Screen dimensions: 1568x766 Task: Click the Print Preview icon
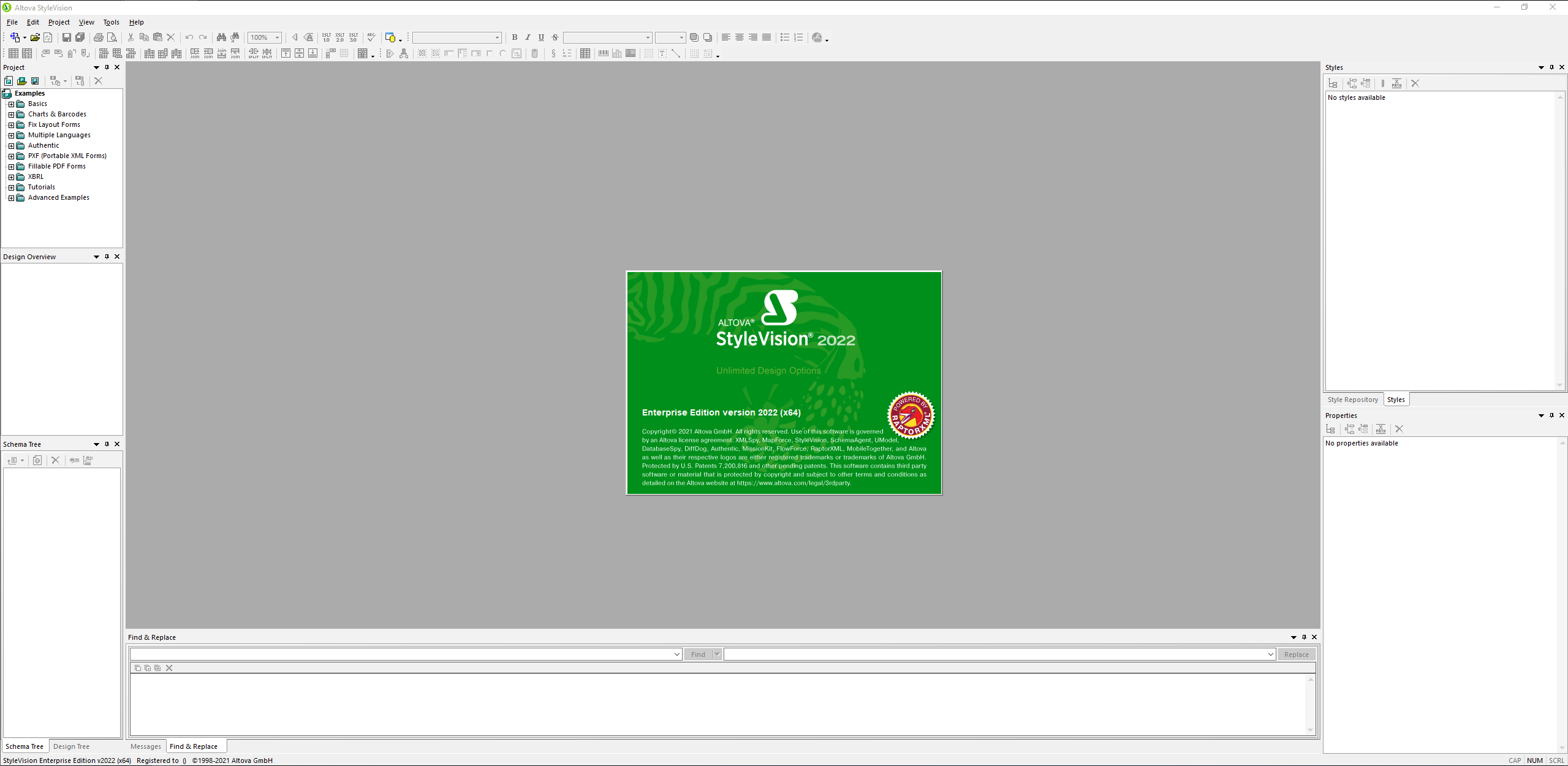112,37
